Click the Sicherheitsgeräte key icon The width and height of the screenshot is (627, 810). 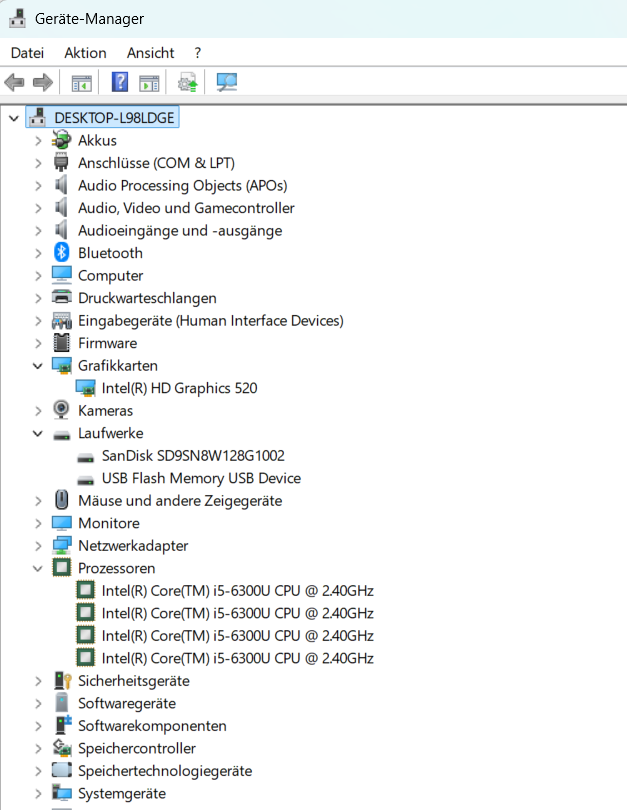pos(62,680)
